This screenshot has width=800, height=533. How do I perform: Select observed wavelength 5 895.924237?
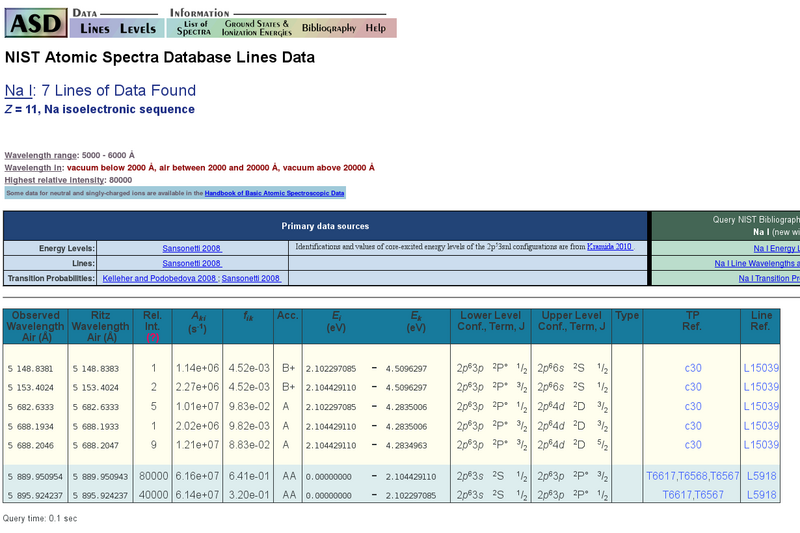[35, 496]
